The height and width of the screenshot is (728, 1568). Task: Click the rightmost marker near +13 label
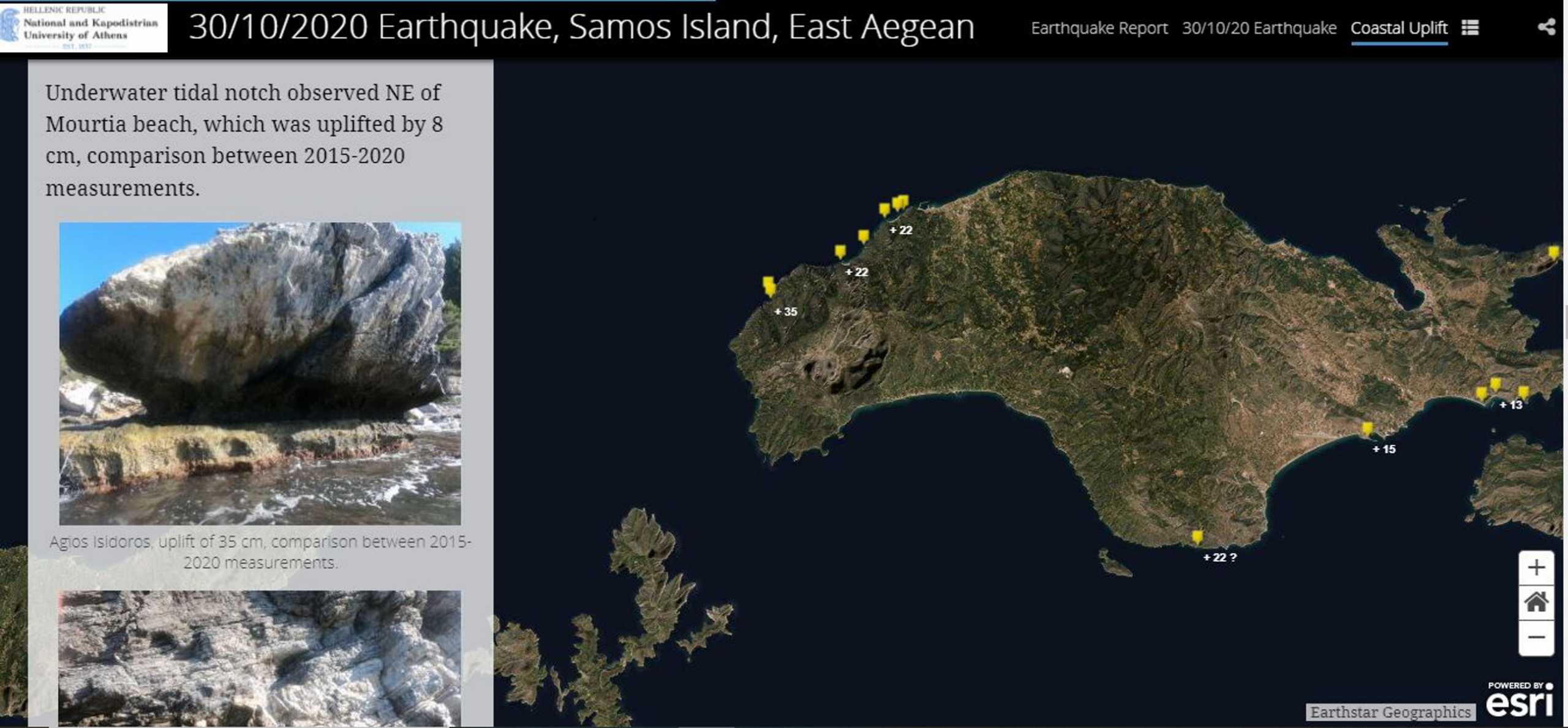(1523, 392)
